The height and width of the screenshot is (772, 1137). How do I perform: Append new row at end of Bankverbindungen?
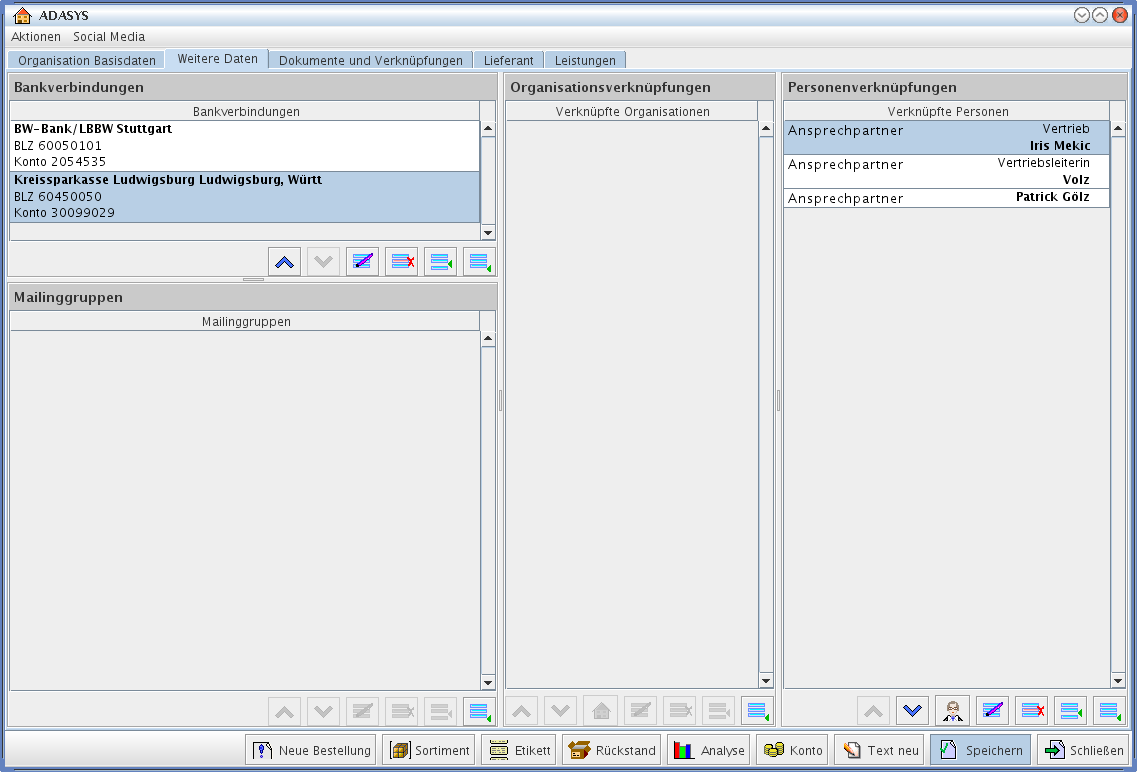(479, 262)
